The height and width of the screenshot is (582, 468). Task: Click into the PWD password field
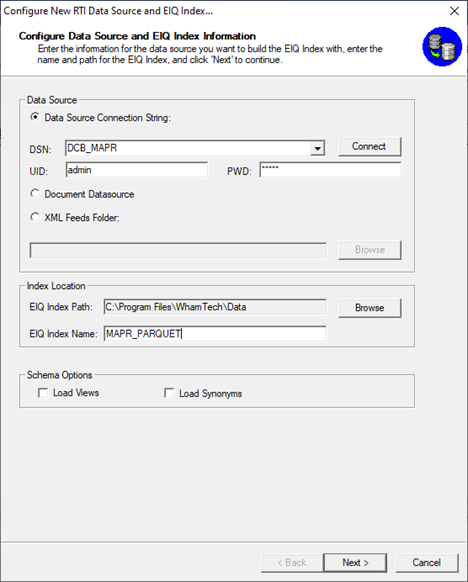[x=330, y=170]
